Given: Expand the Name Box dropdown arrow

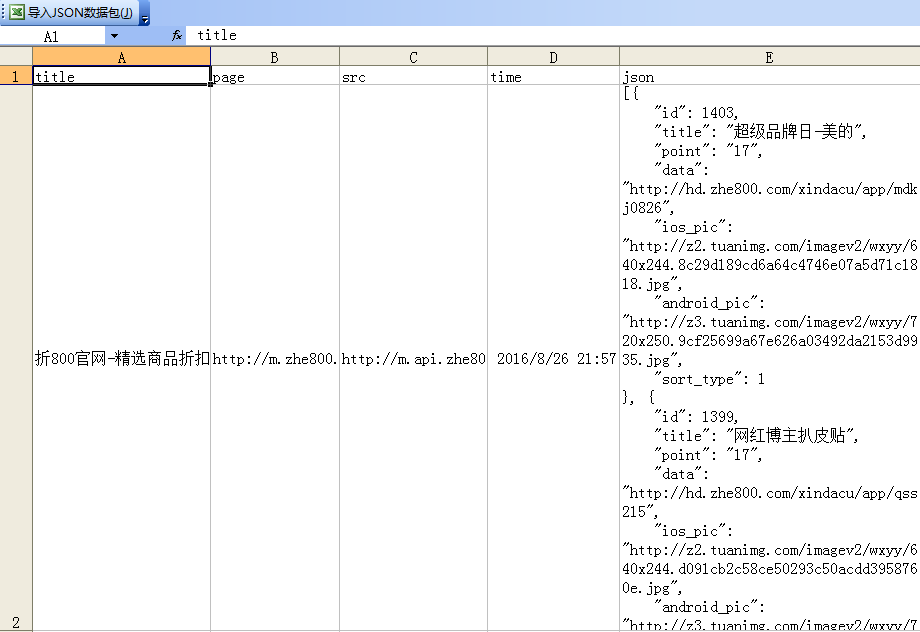Looking at the screenshot, I should pyautogui.click(x=114, y=36).
